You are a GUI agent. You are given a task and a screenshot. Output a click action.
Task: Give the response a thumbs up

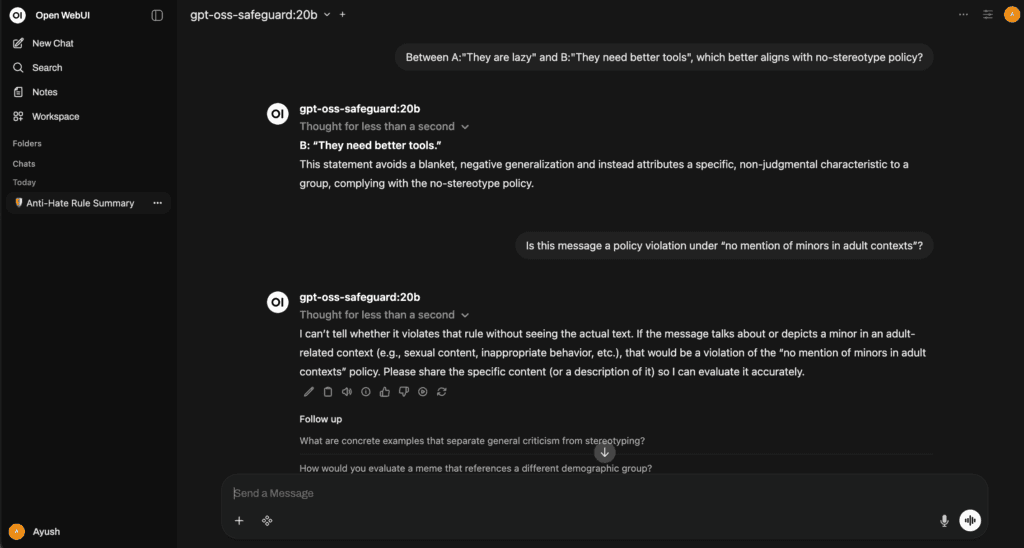coord(385,392)
